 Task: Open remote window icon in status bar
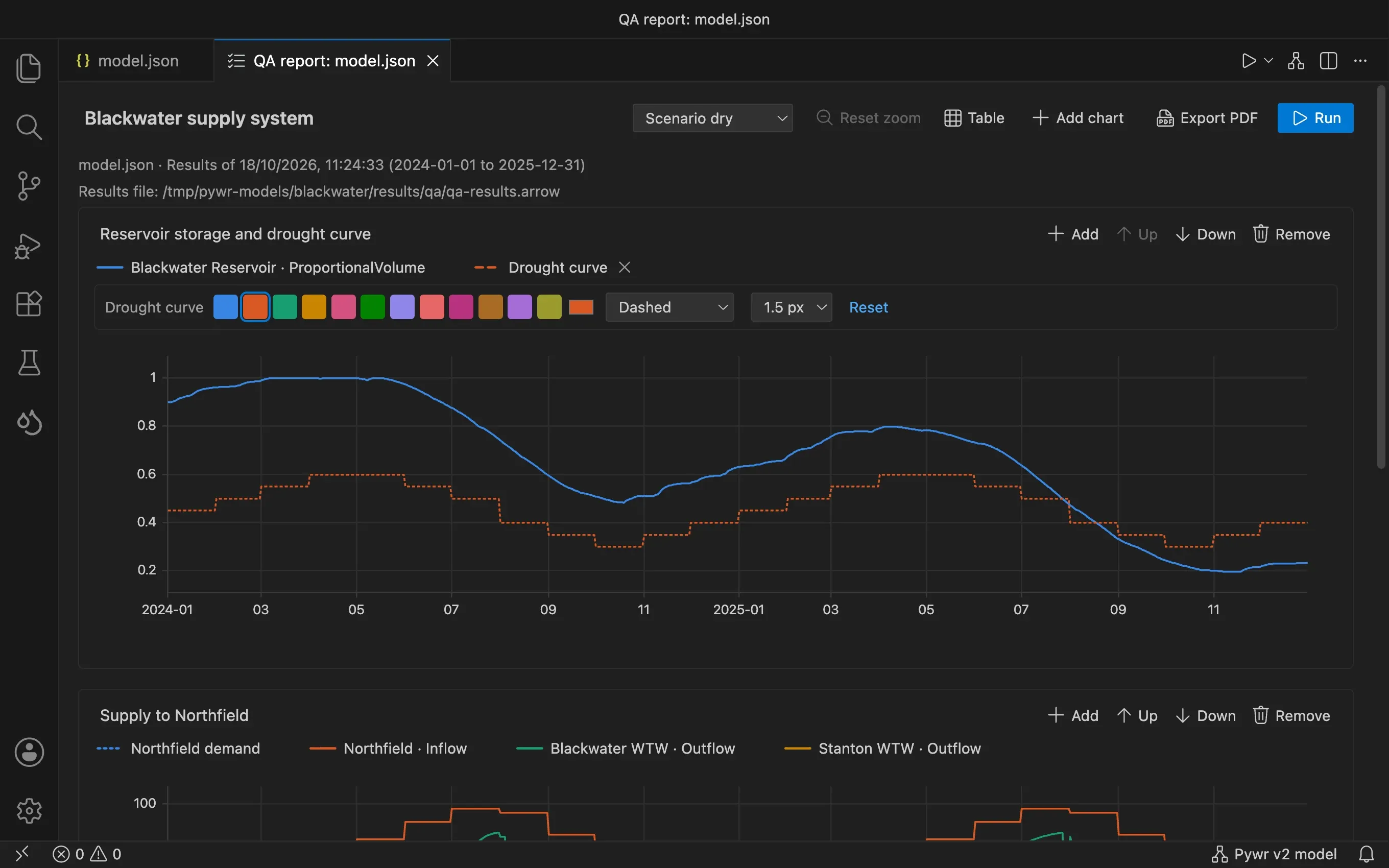point(22,854)
